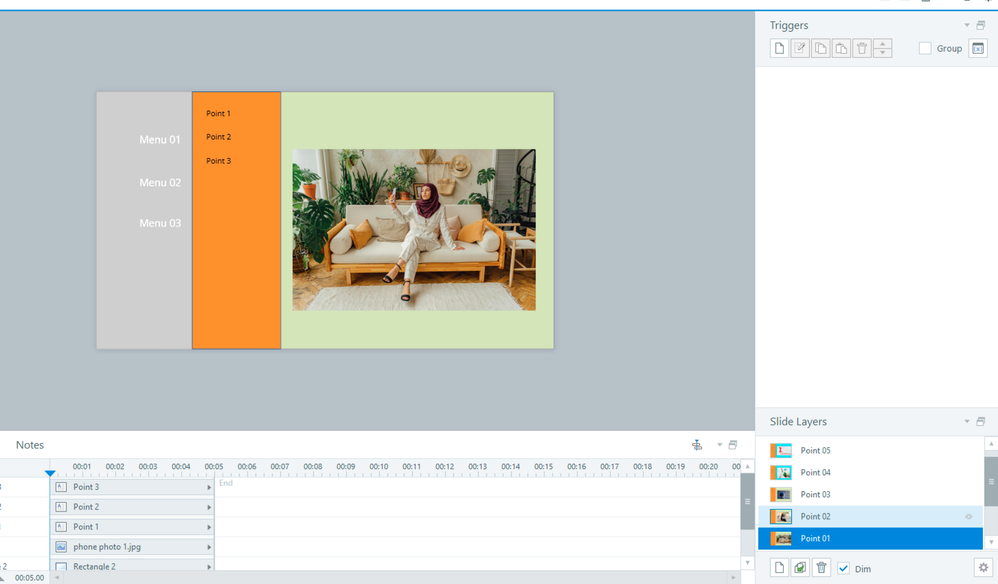Add a new slide layer

tap(780, 568)
